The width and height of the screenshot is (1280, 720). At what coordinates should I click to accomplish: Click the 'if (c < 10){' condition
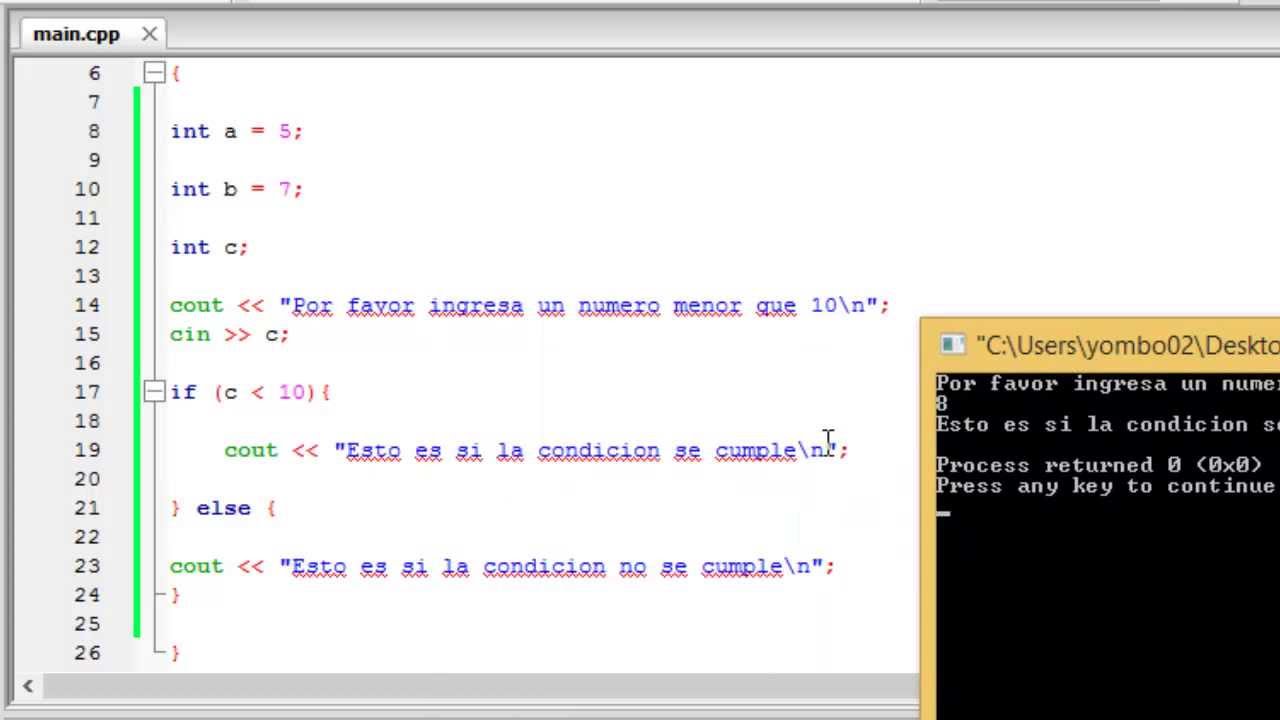tap(250, 392)
